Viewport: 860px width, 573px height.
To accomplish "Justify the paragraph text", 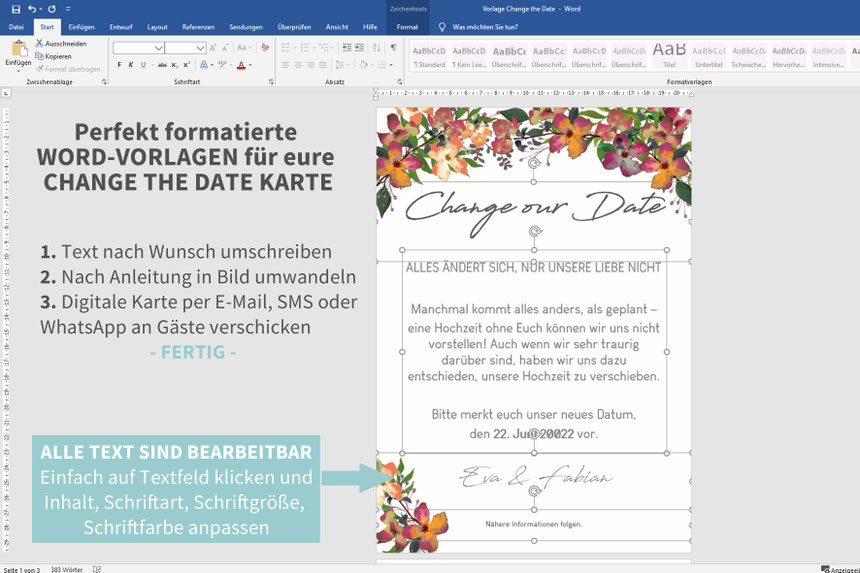I will pyautogui.click(x=322, y=65).
